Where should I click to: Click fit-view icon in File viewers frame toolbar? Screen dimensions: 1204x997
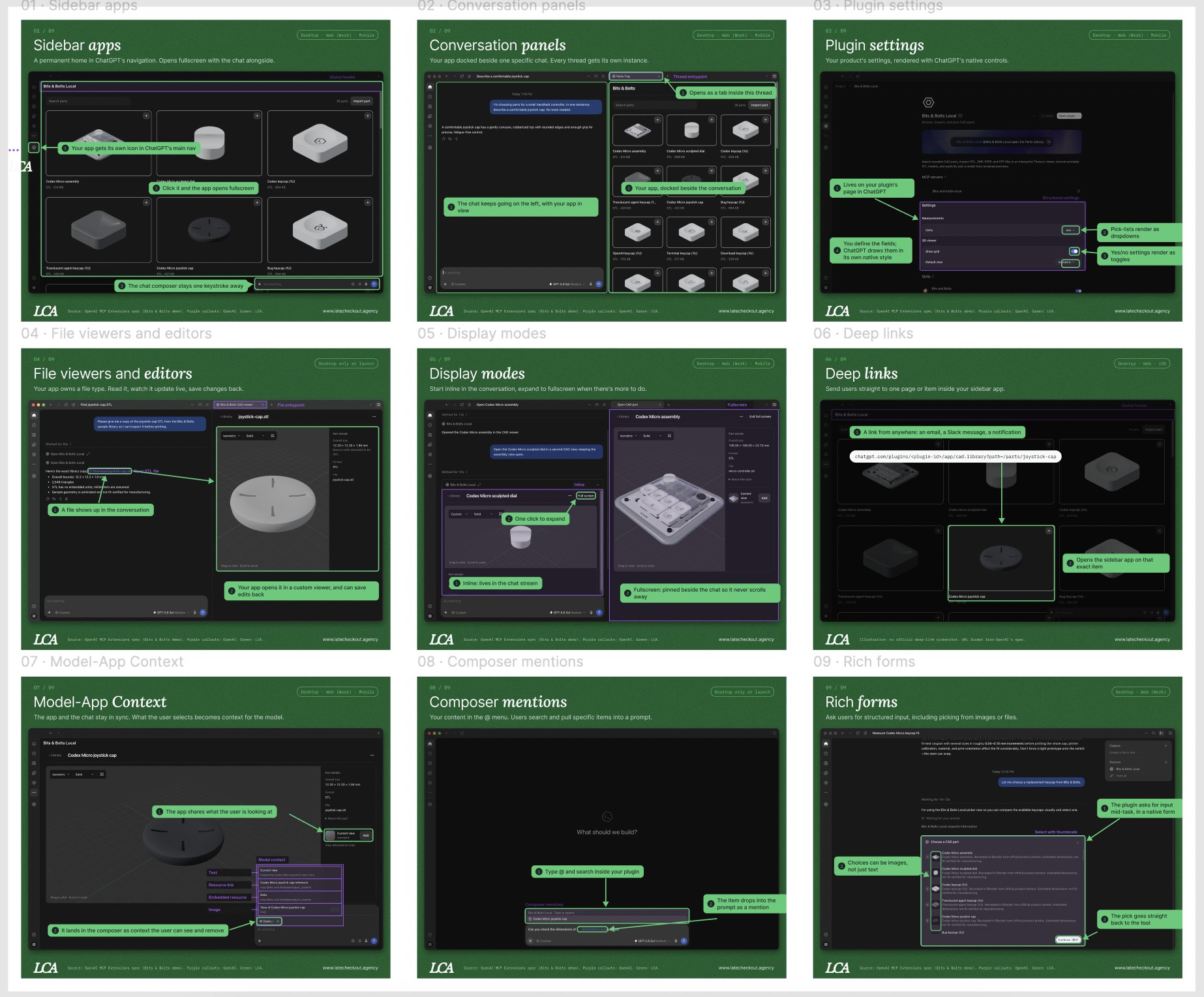(x=273, y=435)
